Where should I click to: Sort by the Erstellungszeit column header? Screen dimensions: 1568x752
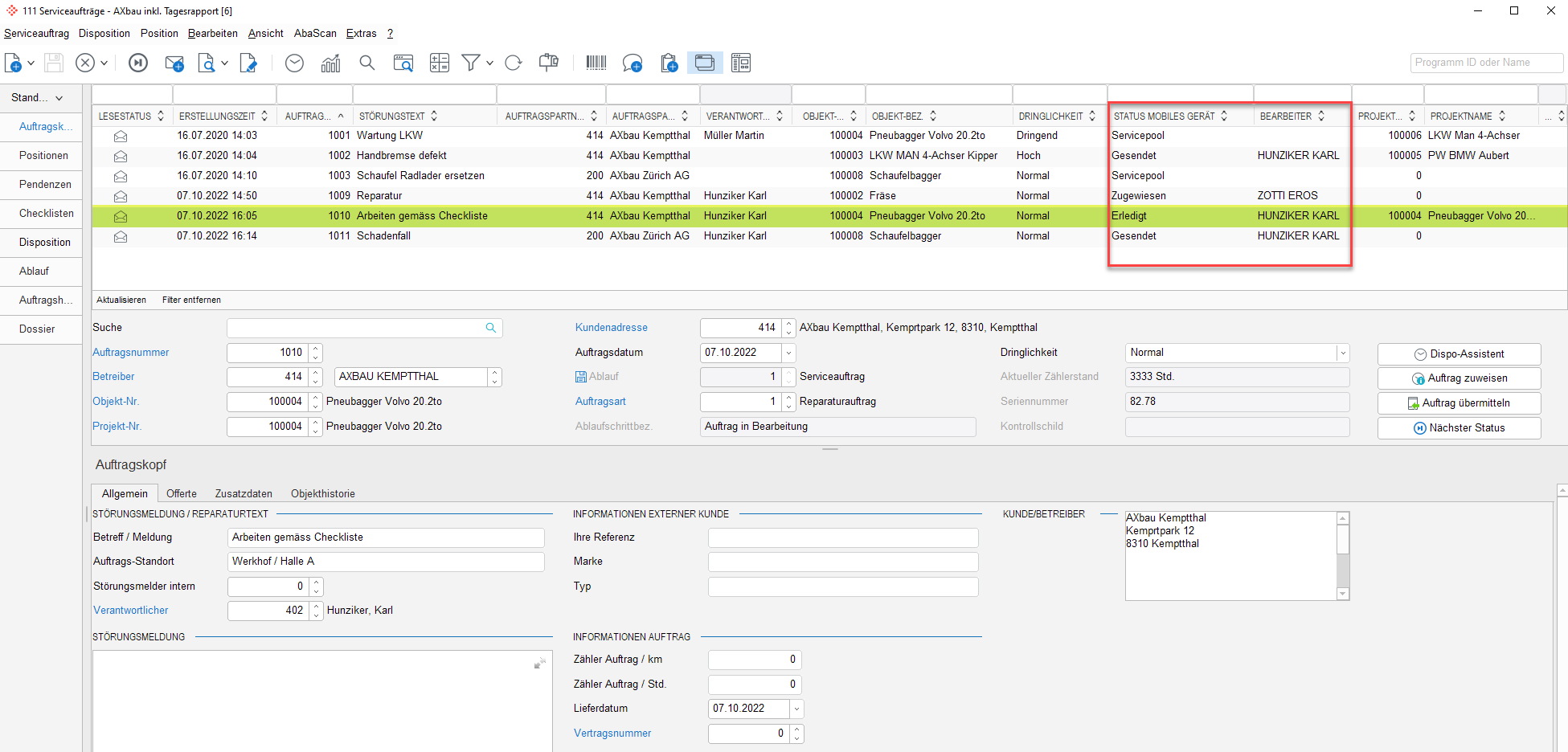pyautogui.click(x=223, y=116)
